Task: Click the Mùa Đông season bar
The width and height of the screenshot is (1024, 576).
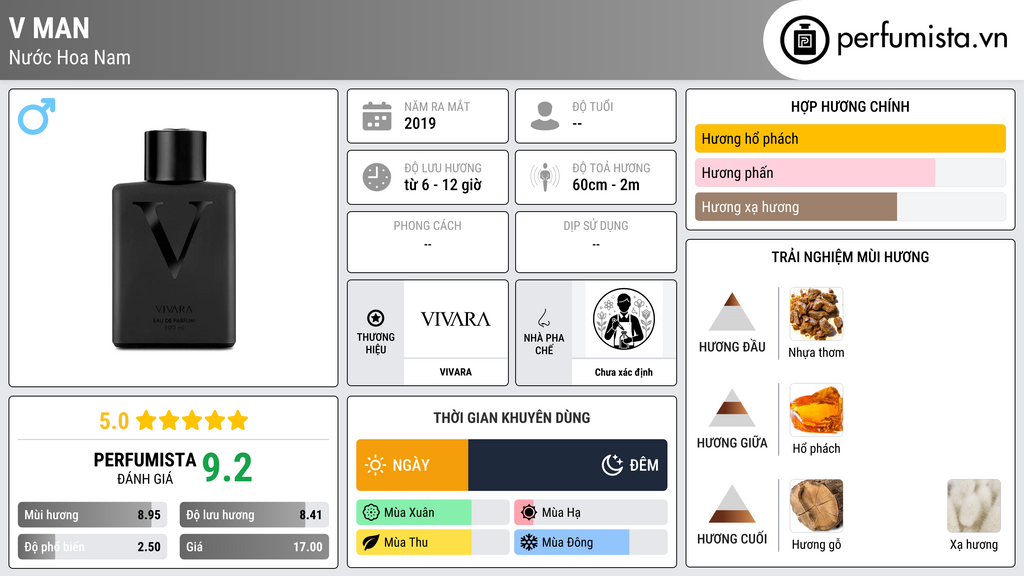Action: tap(590, 542)
